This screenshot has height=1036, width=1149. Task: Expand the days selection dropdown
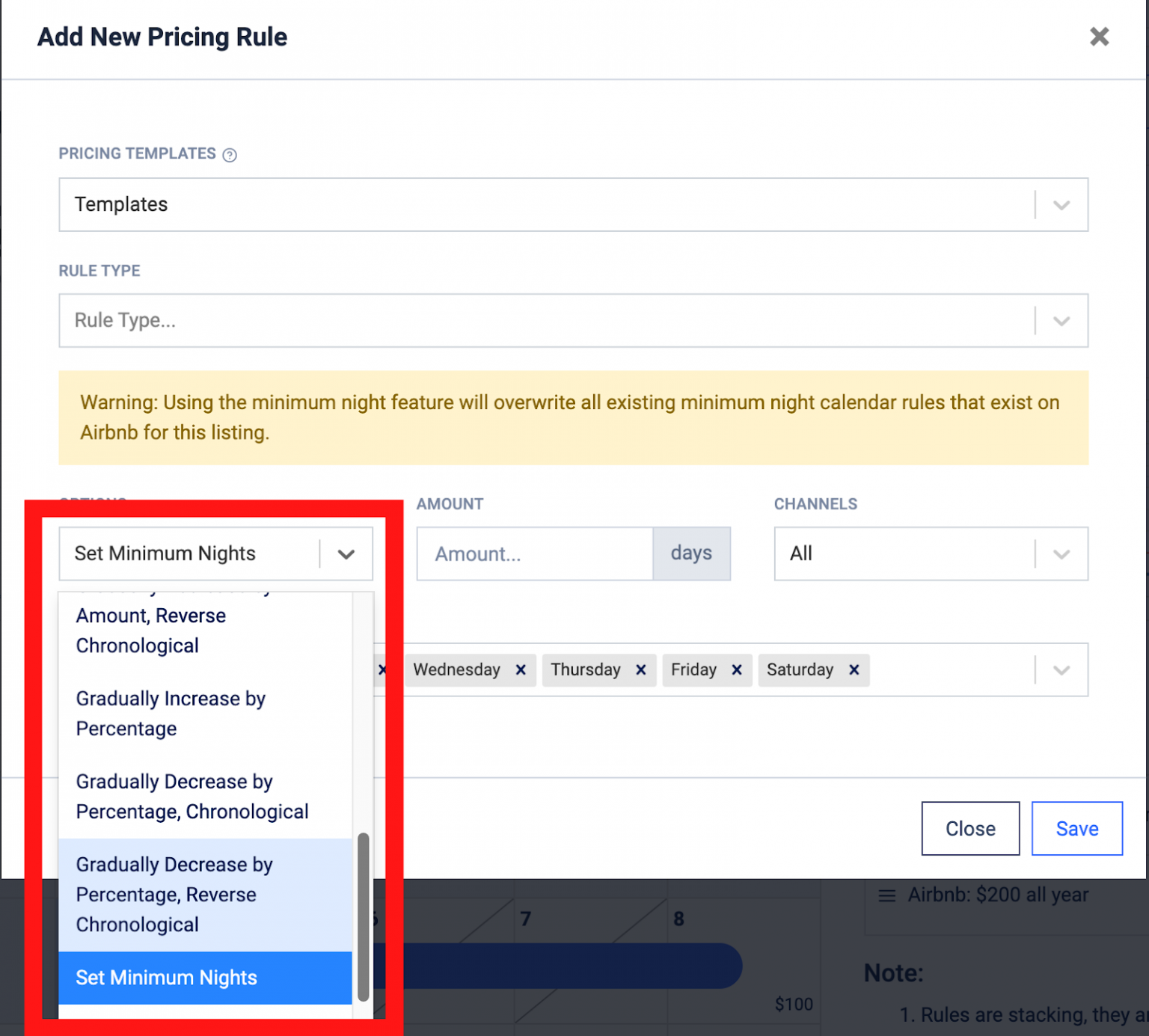1061,669
